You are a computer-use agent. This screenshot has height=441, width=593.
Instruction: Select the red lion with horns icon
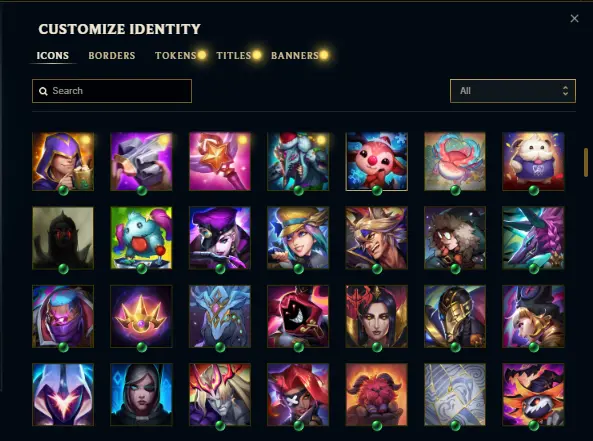(377, 394)
